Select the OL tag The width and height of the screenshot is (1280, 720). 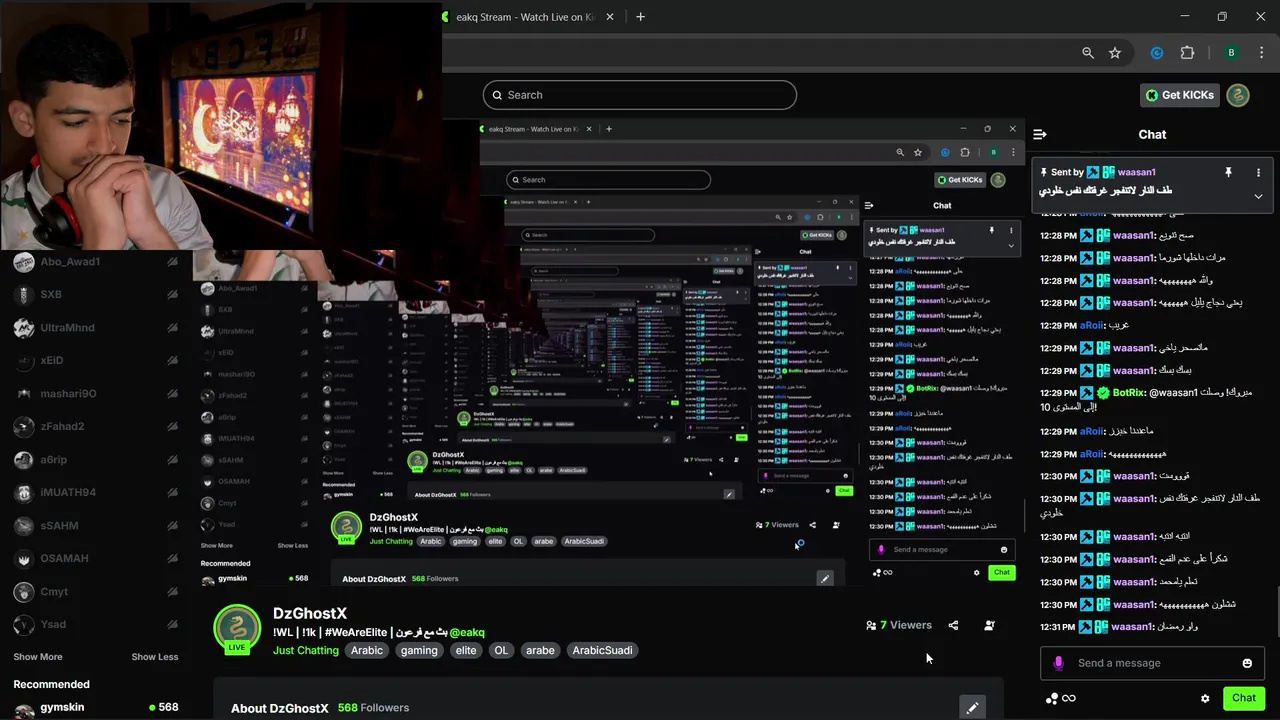501,650
